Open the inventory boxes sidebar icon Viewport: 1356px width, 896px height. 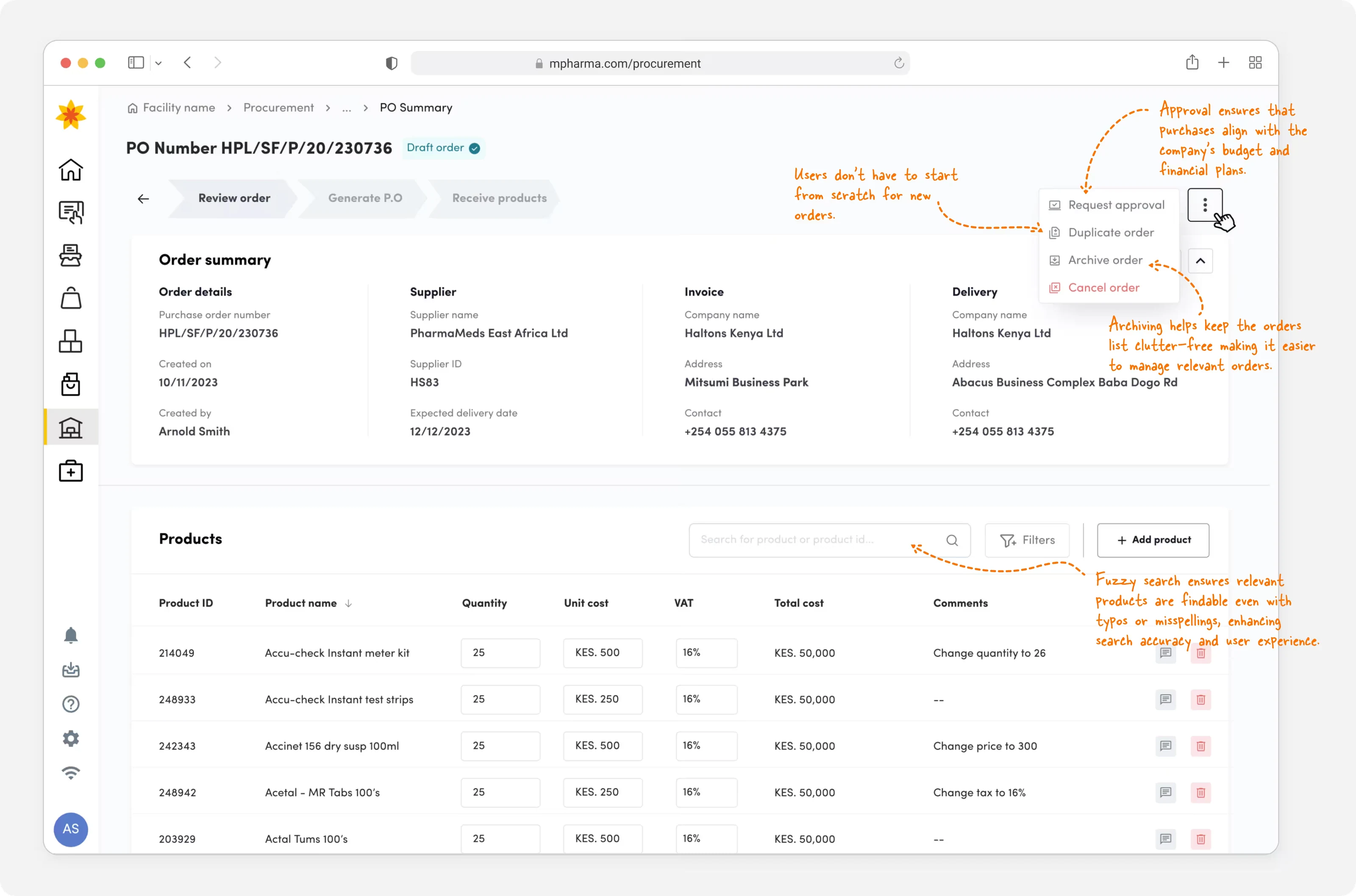(x=71, y=341)
